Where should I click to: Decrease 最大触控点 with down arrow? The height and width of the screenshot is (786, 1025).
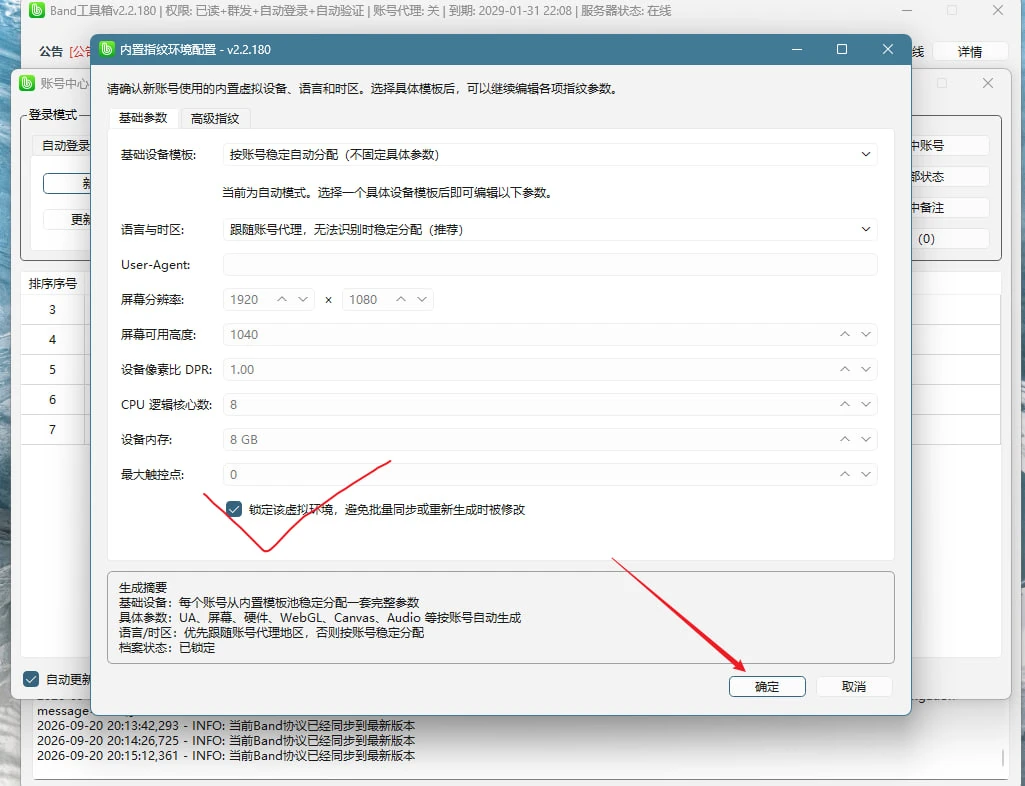click(865, 474)
